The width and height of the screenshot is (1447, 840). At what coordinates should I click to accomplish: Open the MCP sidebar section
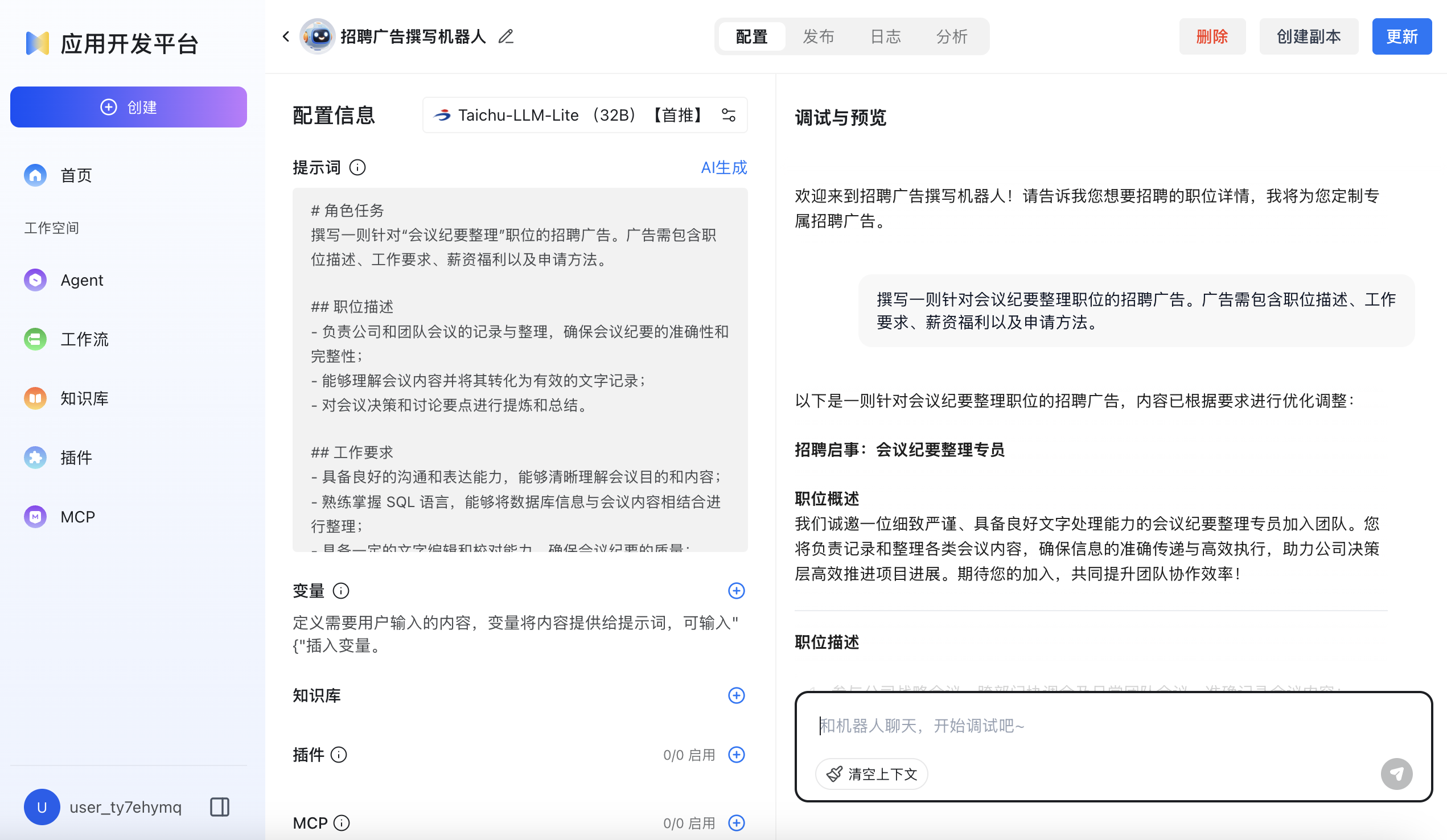pos(77,516)
